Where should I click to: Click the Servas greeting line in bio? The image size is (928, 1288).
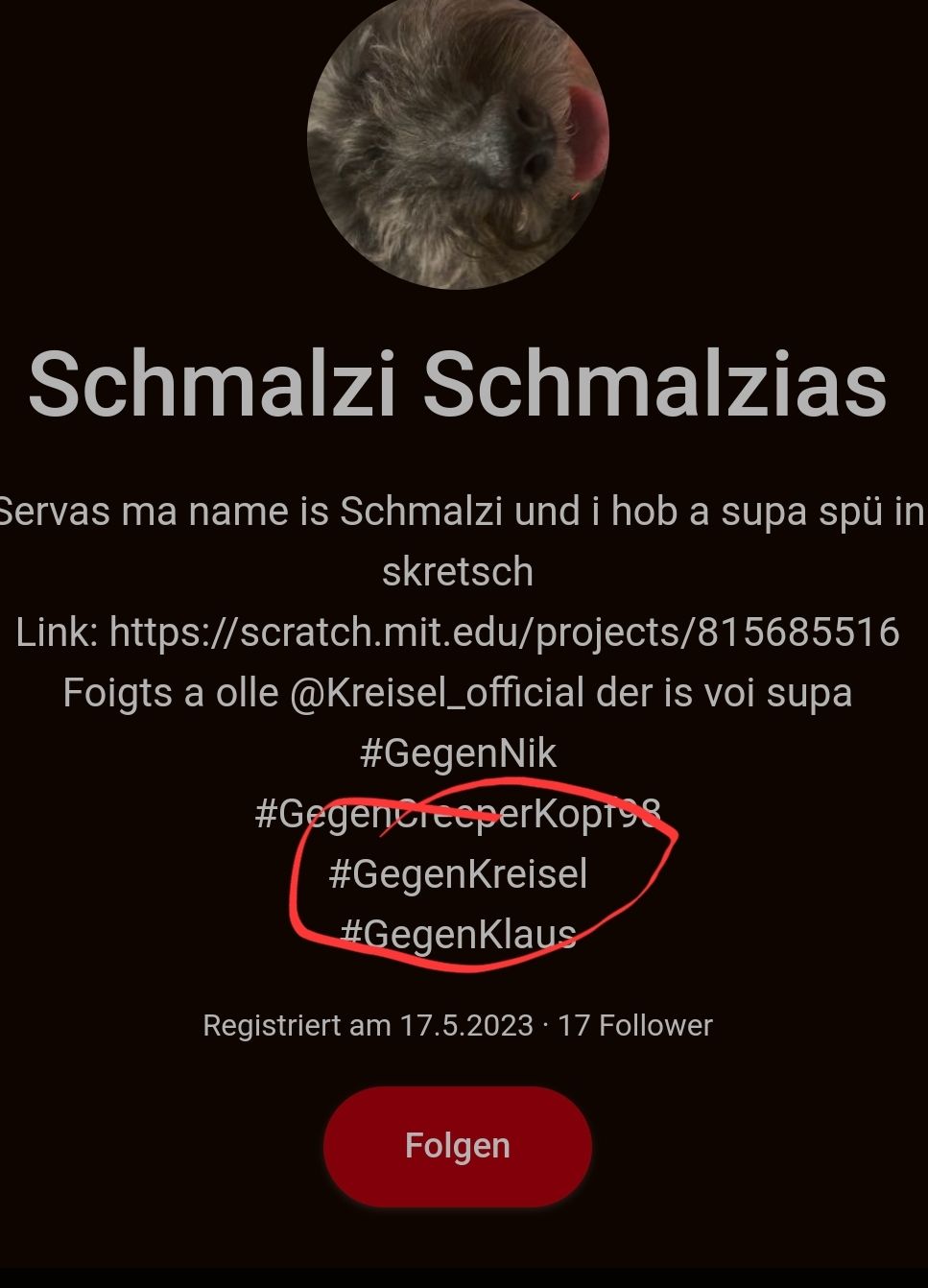coord(461,512)
